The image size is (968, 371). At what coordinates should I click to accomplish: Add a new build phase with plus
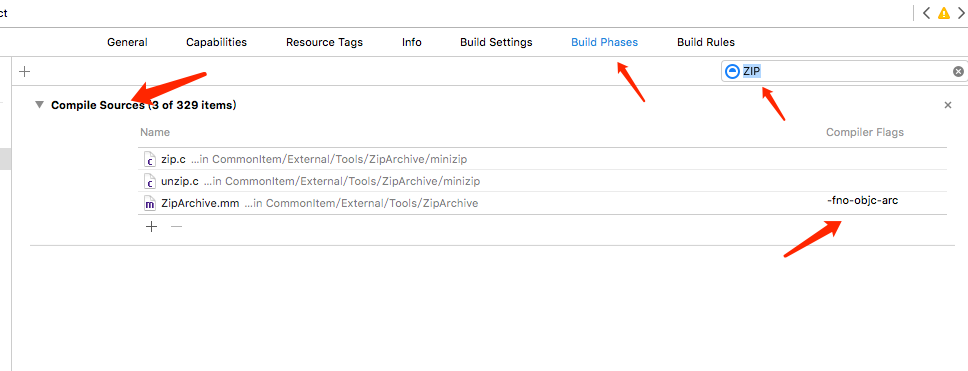[24, 72]
